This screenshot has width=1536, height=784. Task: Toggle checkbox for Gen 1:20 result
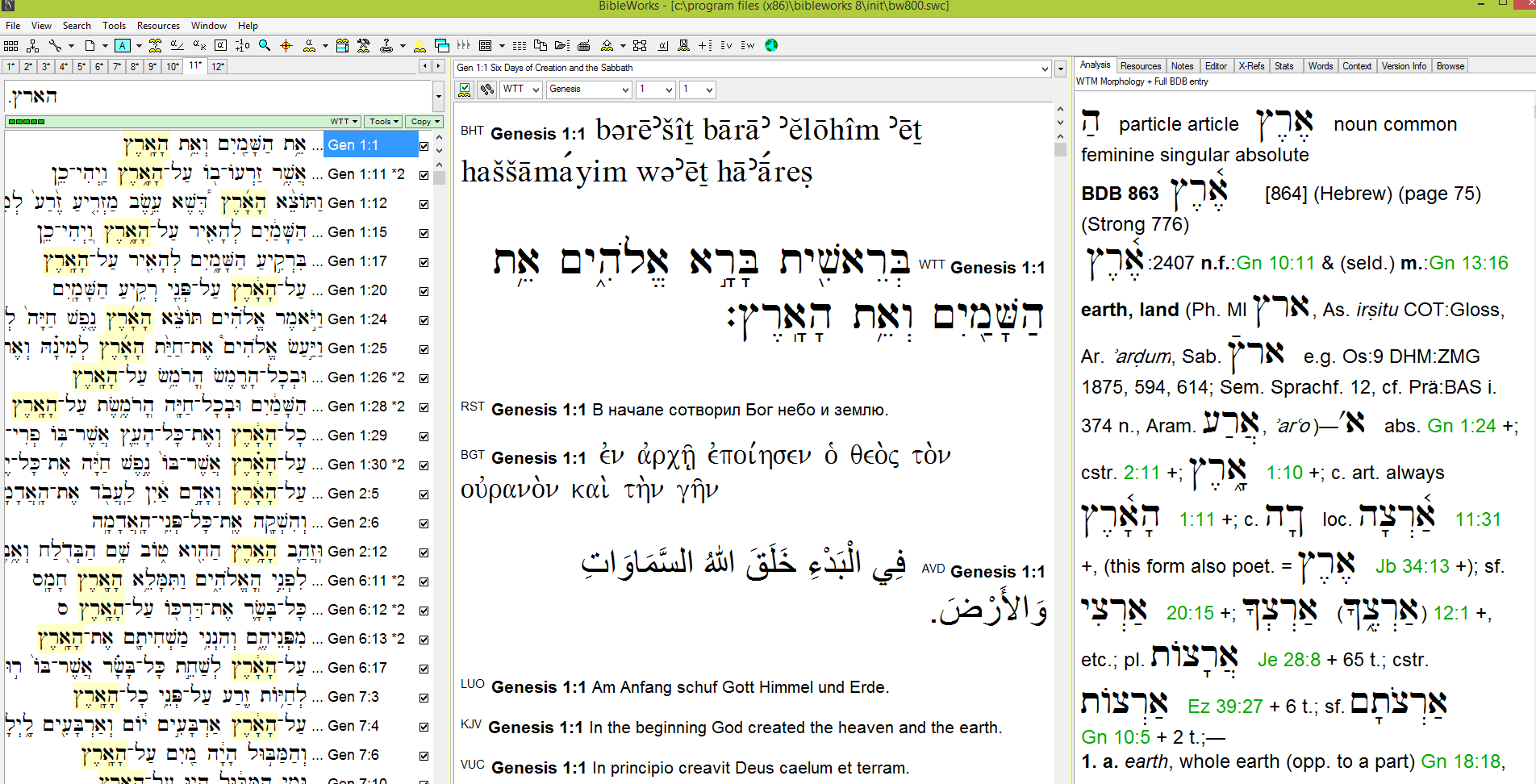pos(424,291)
